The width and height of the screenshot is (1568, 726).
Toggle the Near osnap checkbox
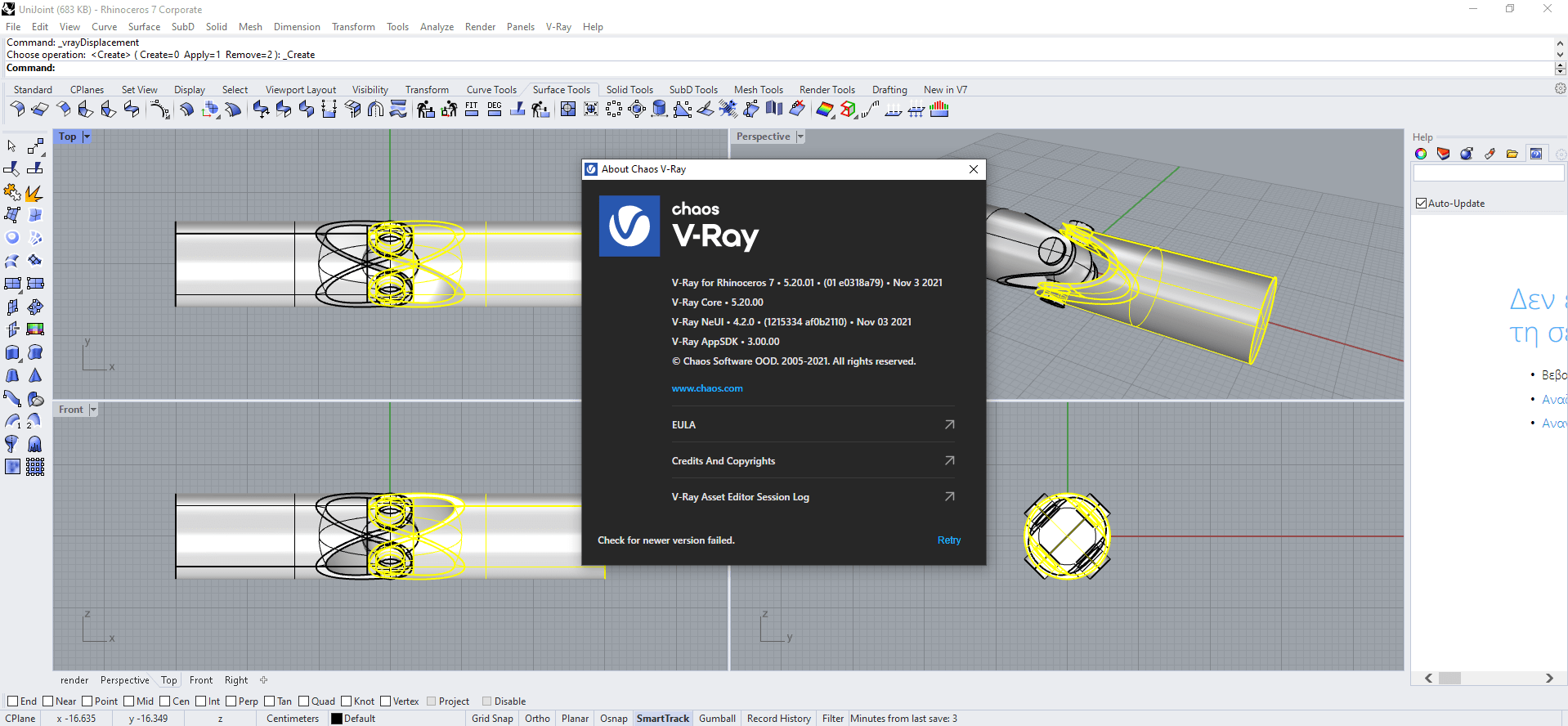pos(48,701)
